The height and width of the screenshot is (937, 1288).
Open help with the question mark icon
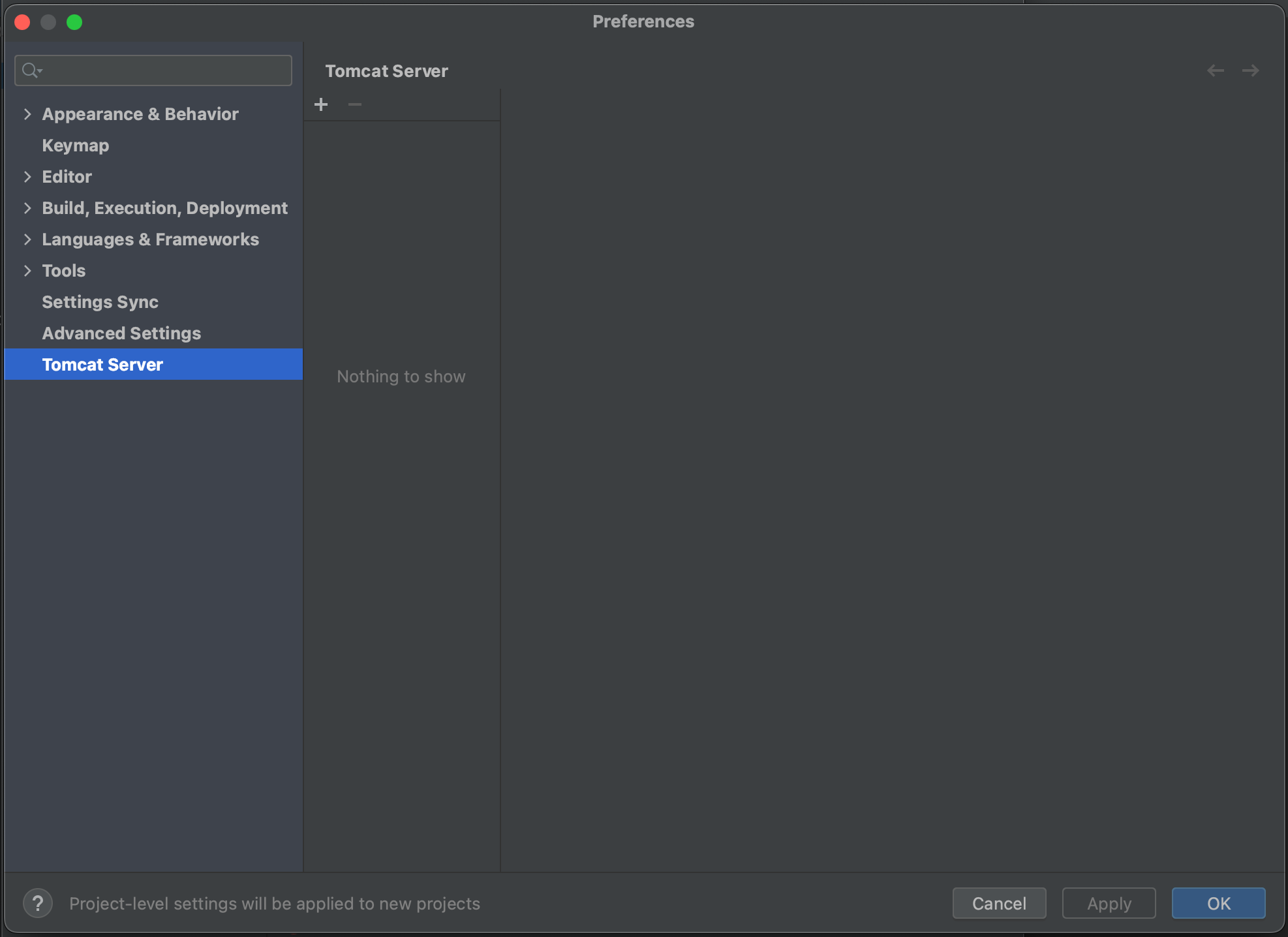[x=38, y=903]
